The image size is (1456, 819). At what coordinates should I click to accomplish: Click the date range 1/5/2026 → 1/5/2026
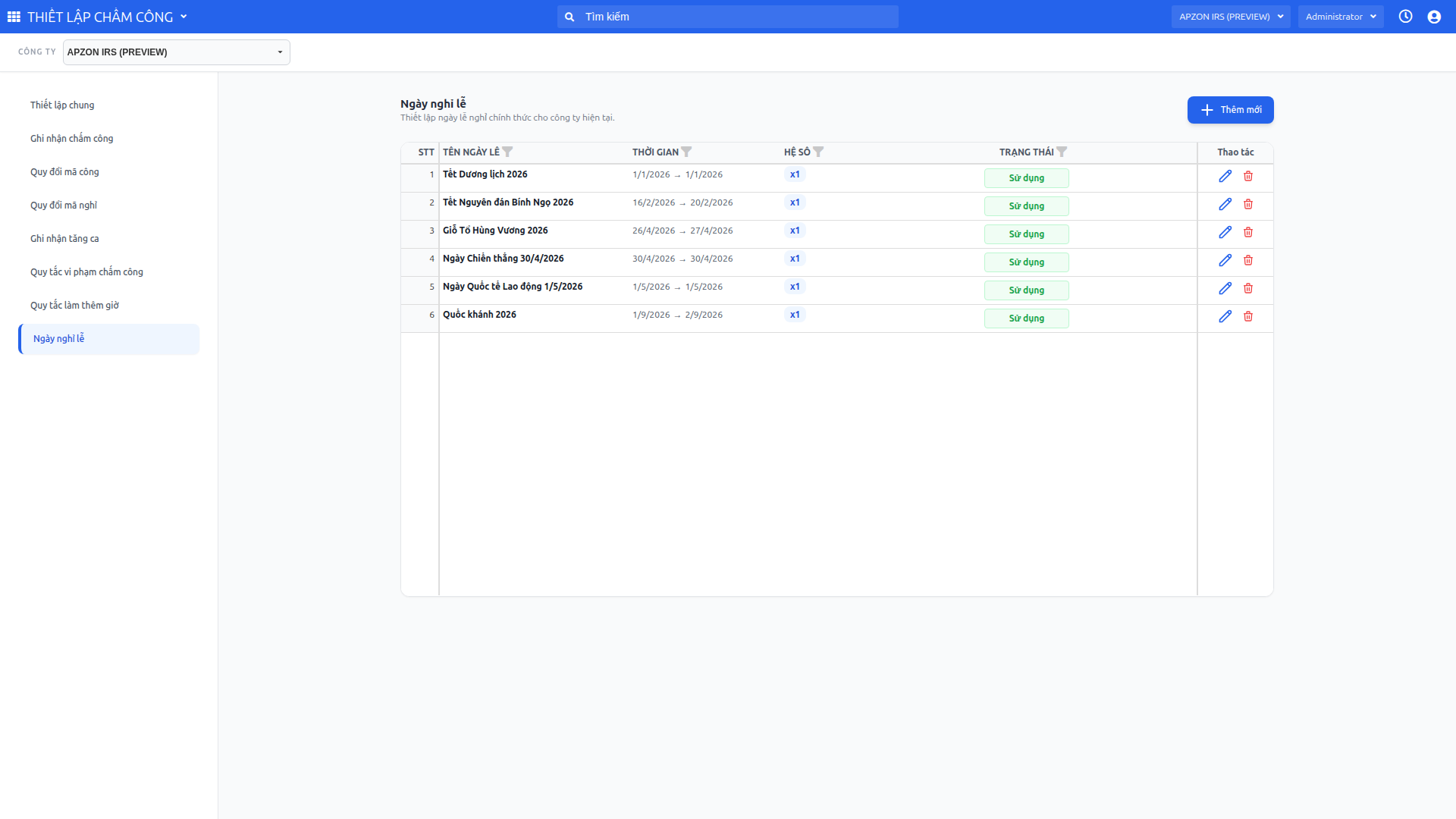[x=677, y=287]
